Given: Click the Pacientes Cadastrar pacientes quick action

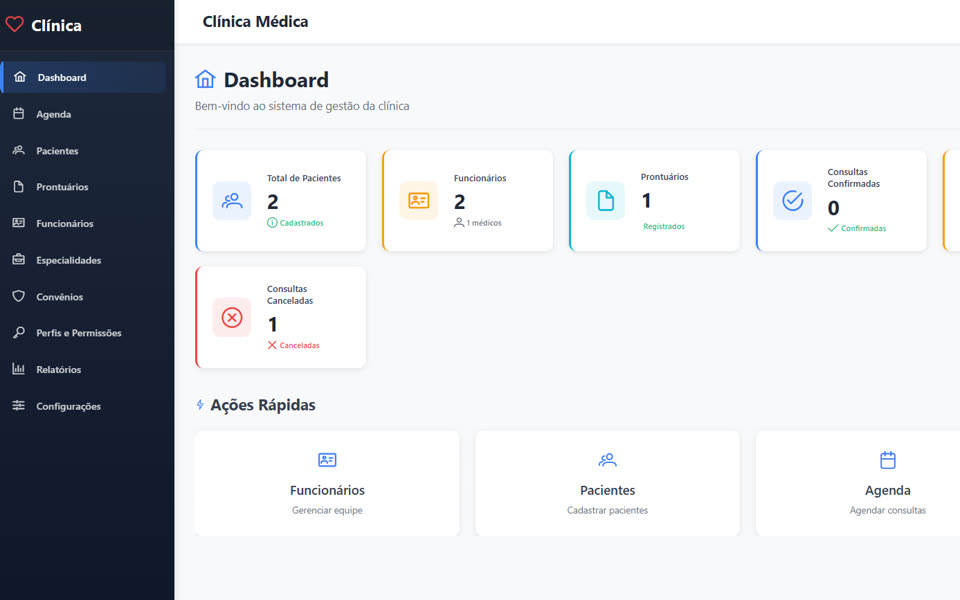Looking at the screenshot, I should click(x=607, y=484).
